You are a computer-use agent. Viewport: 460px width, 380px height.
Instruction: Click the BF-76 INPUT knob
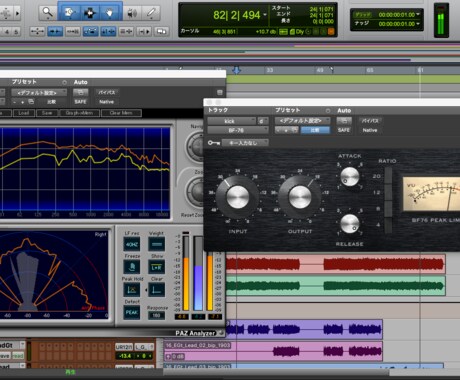point(238,197)
